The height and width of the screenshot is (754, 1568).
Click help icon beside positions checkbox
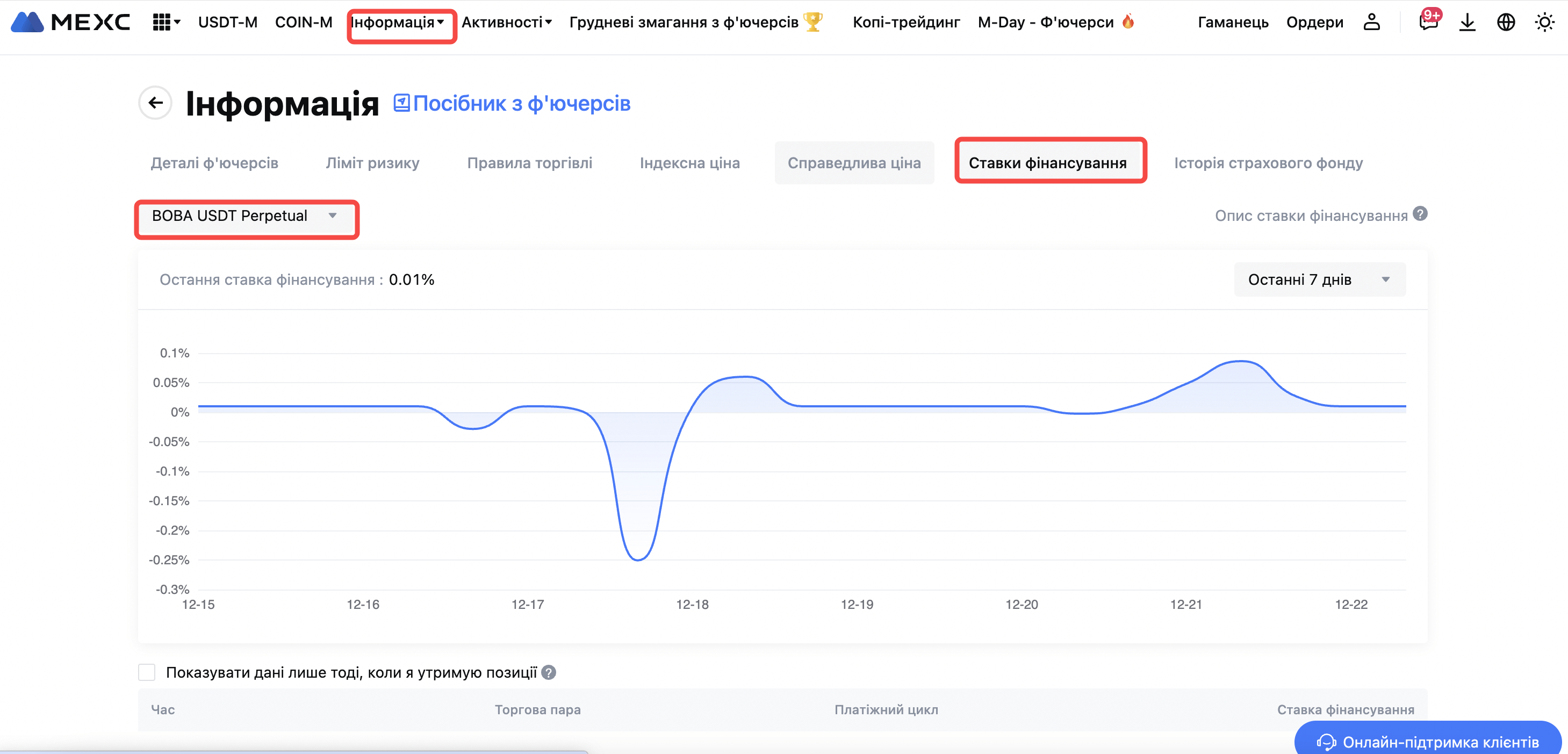click(x=549, y=672)
